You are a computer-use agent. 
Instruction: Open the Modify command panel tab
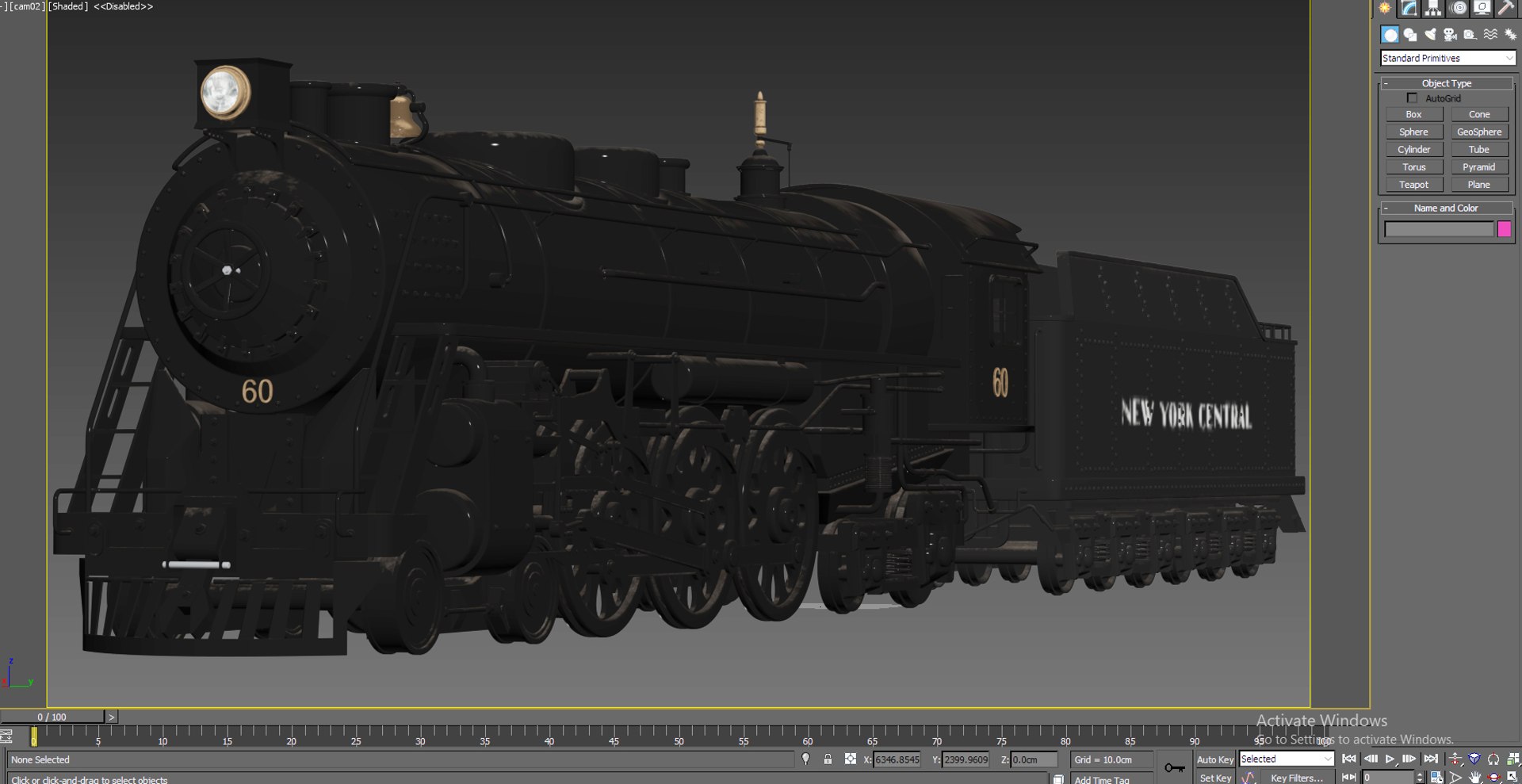(1409, 8)
